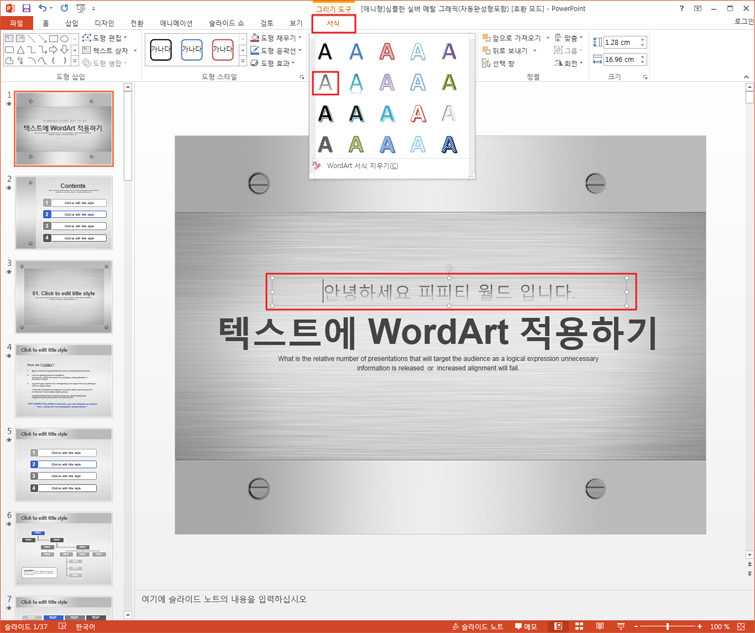Open the 서식 (Format) tab
755x633 pixels.
(x=333, y=23)
